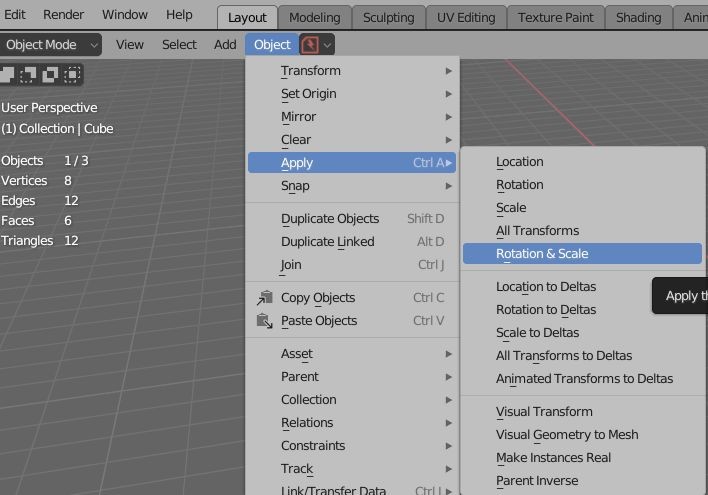
Task: Click the Vertices 8 statistic
Action: [x=37, y=181]
